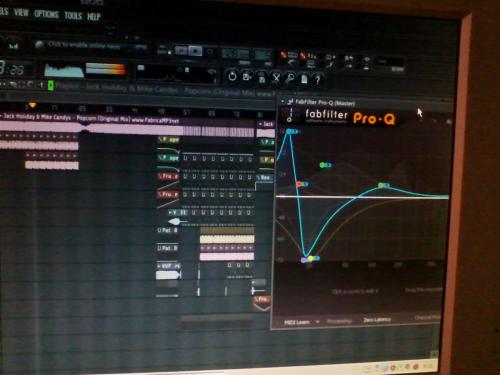Click the yellow EQ band node at the curve bottom
Screen dimensions: 500x375
pyautogui.click(x=310, y=258)
